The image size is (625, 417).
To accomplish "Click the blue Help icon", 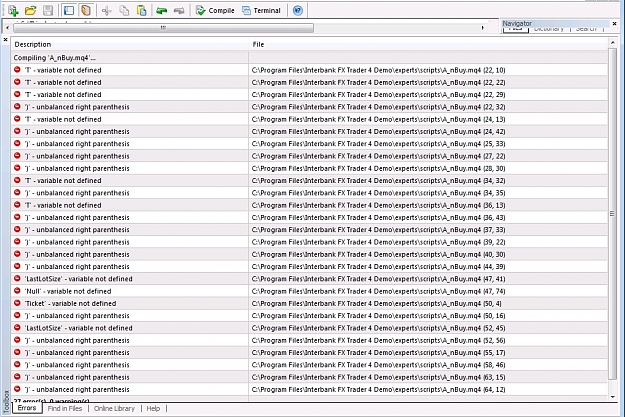I will [297, 10].
